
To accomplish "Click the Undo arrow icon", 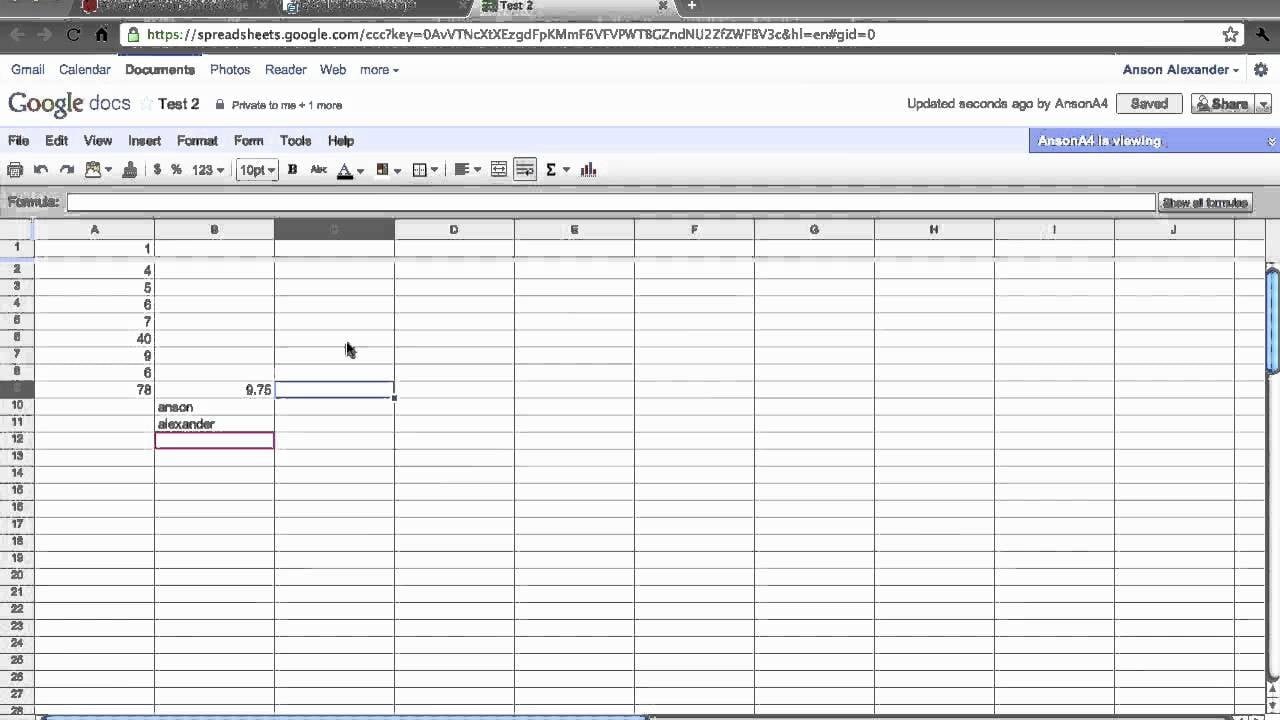I will point(41,170).
